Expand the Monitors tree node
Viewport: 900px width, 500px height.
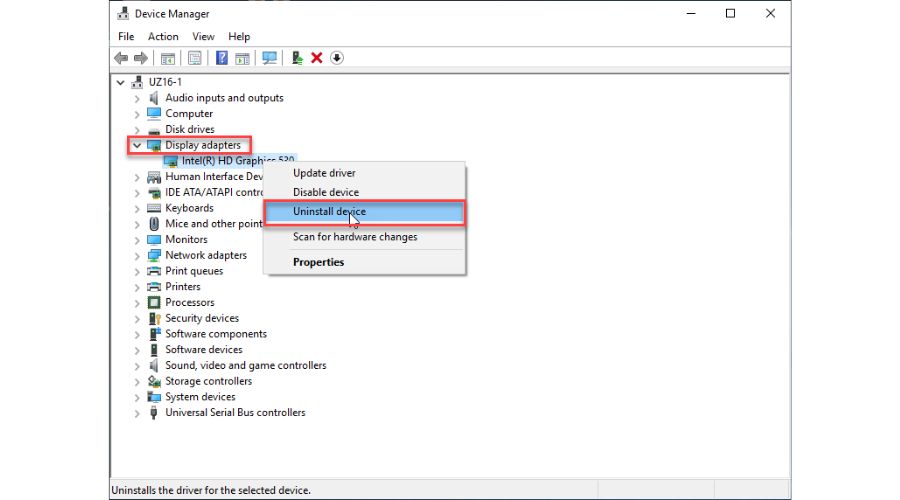[137, 240]
